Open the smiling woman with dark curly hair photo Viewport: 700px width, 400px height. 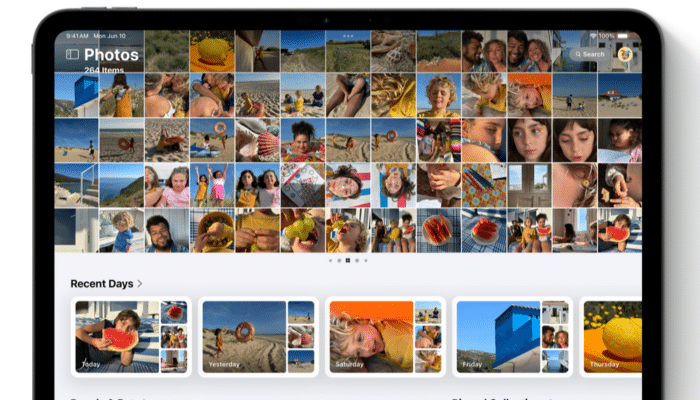(303, 140)
